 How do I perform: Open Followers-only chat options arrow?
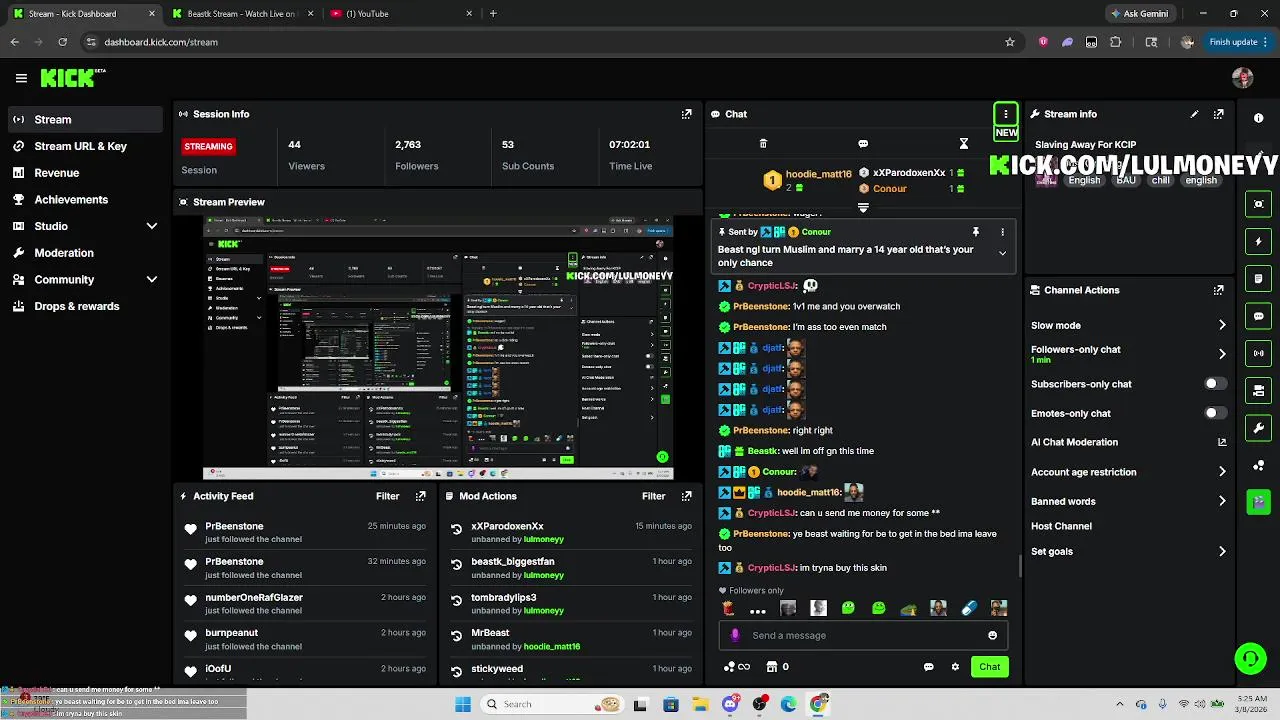(x=1222, y=354)
